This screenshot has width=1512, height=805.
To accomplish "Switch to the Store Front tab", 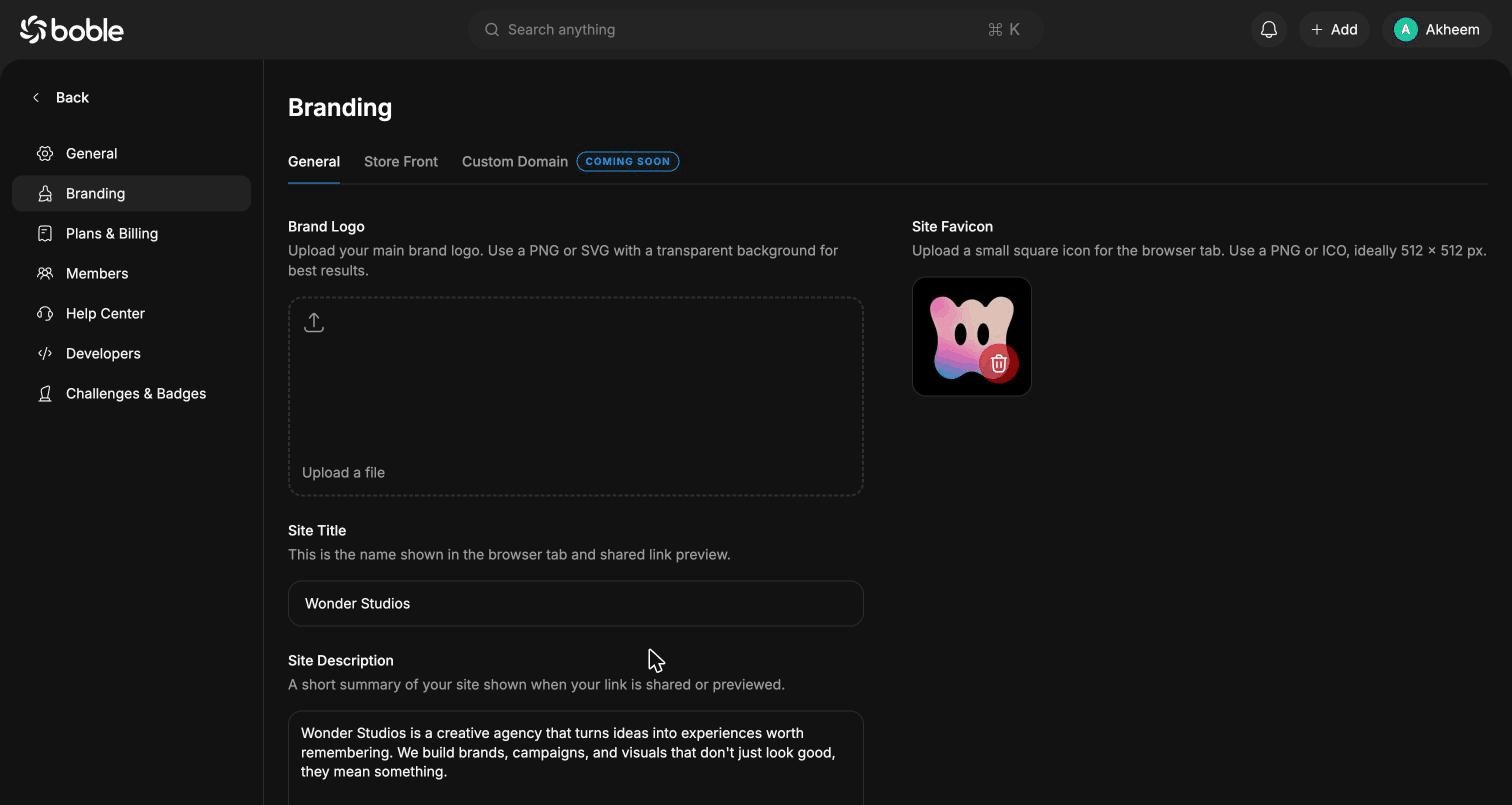I will 401,161.
